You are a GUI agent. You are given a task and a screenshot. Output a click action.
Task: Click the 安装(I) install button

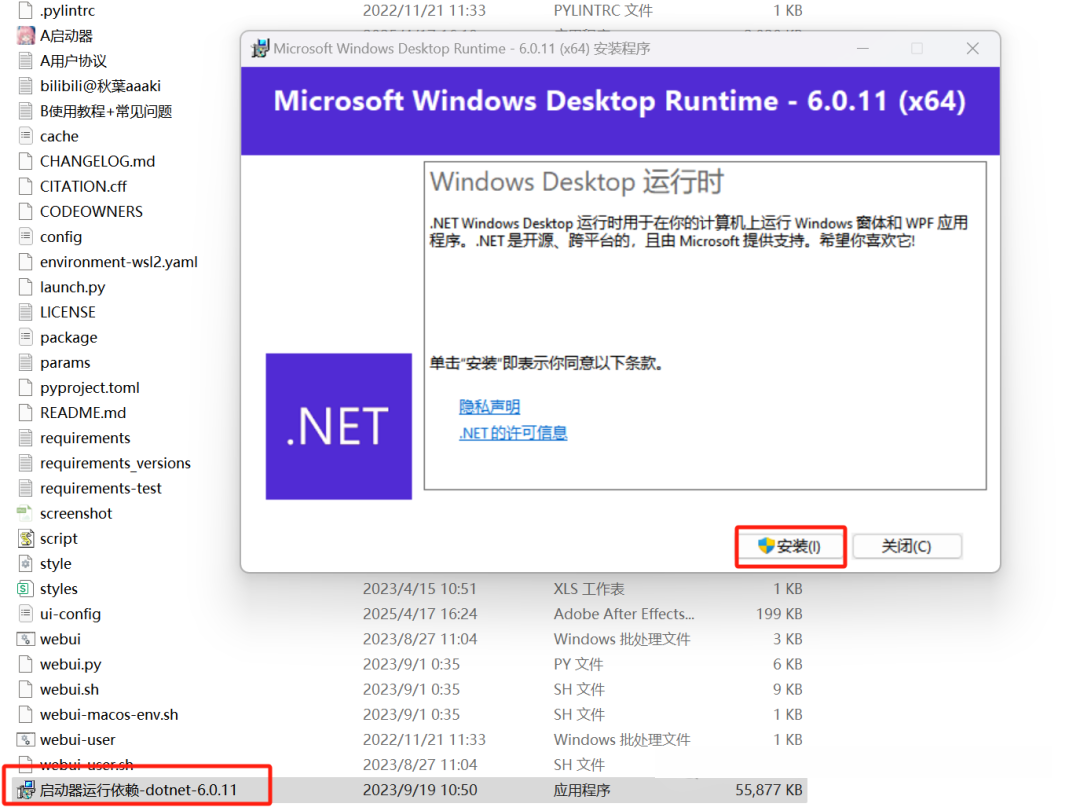point(790,547)
